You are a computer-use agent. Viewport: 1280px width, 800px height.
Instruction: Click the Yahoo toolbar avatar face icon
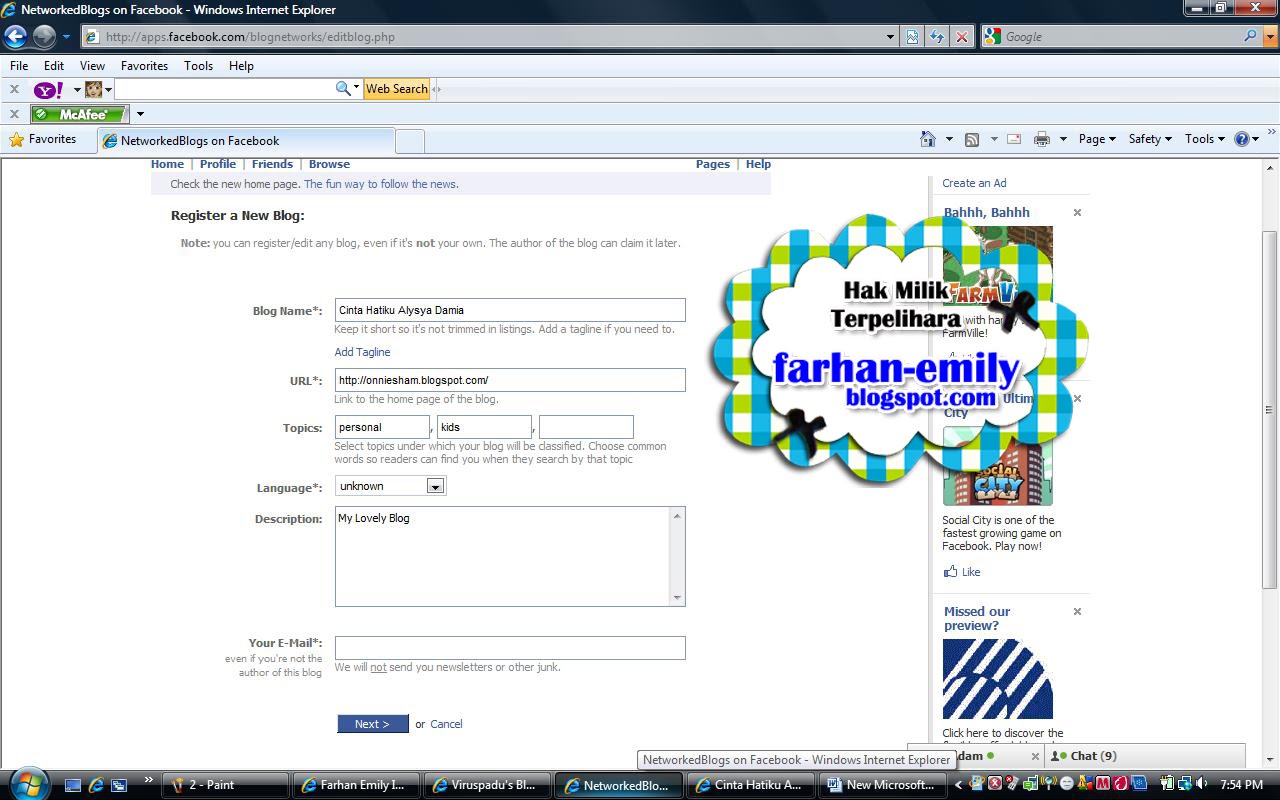pos(94,89)
